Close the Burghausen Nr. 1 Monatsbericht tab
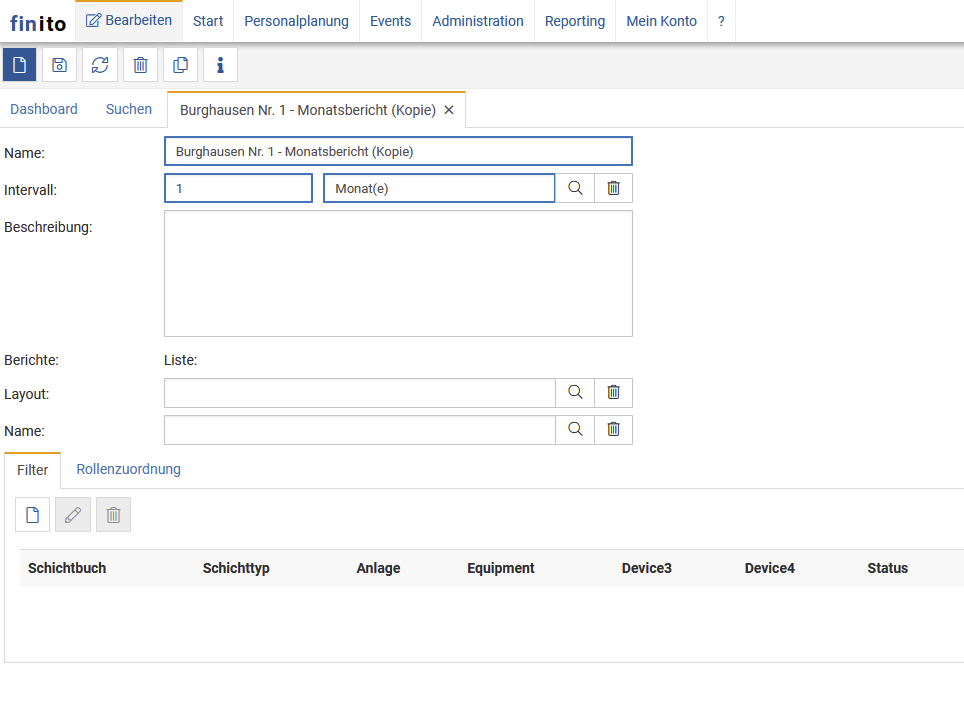The height and width of the screenshot is (704, 964). pos(449,110)
